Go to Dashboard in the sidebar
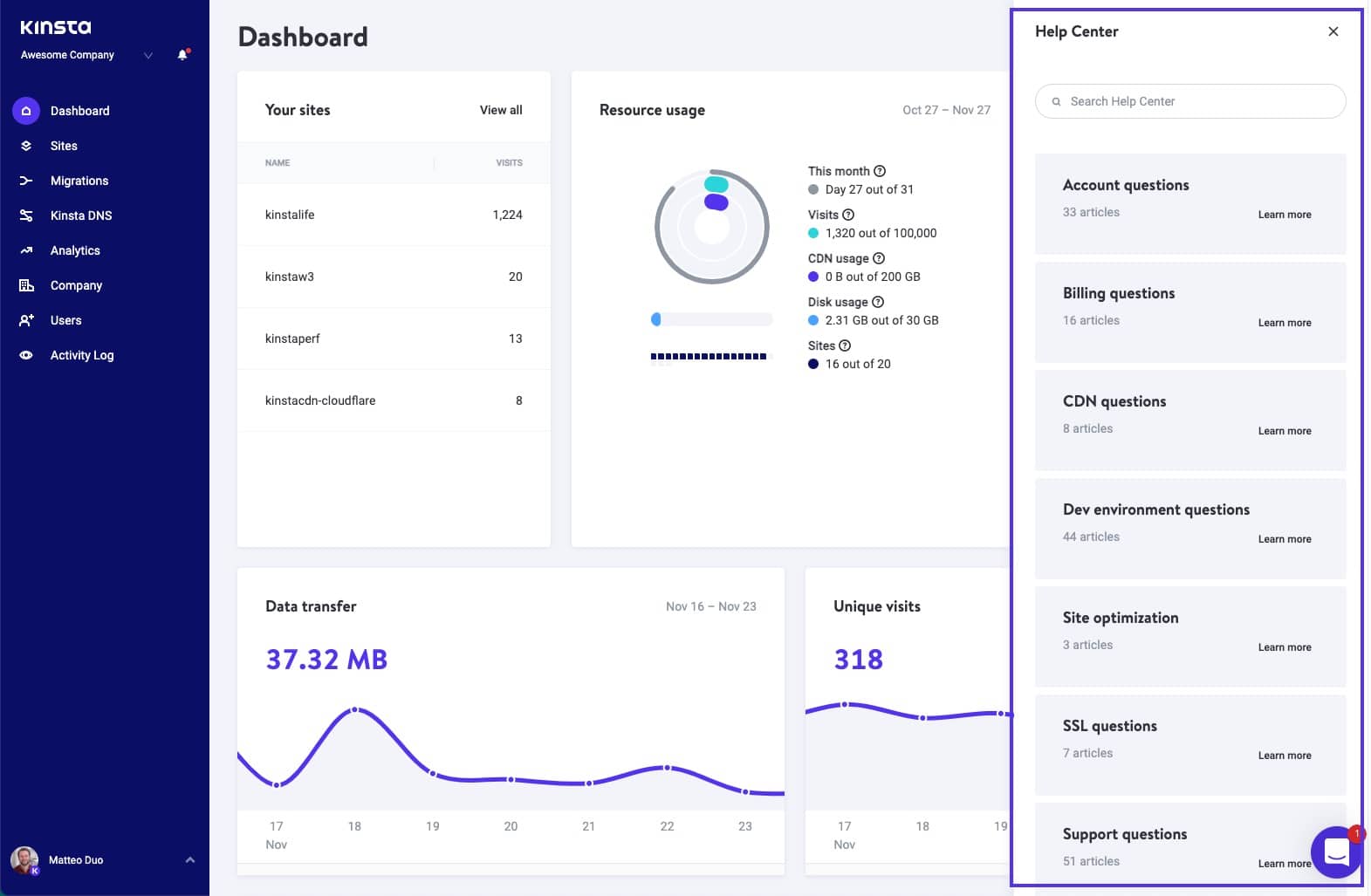Screen dimensions: 1371x896 [79, 111]
